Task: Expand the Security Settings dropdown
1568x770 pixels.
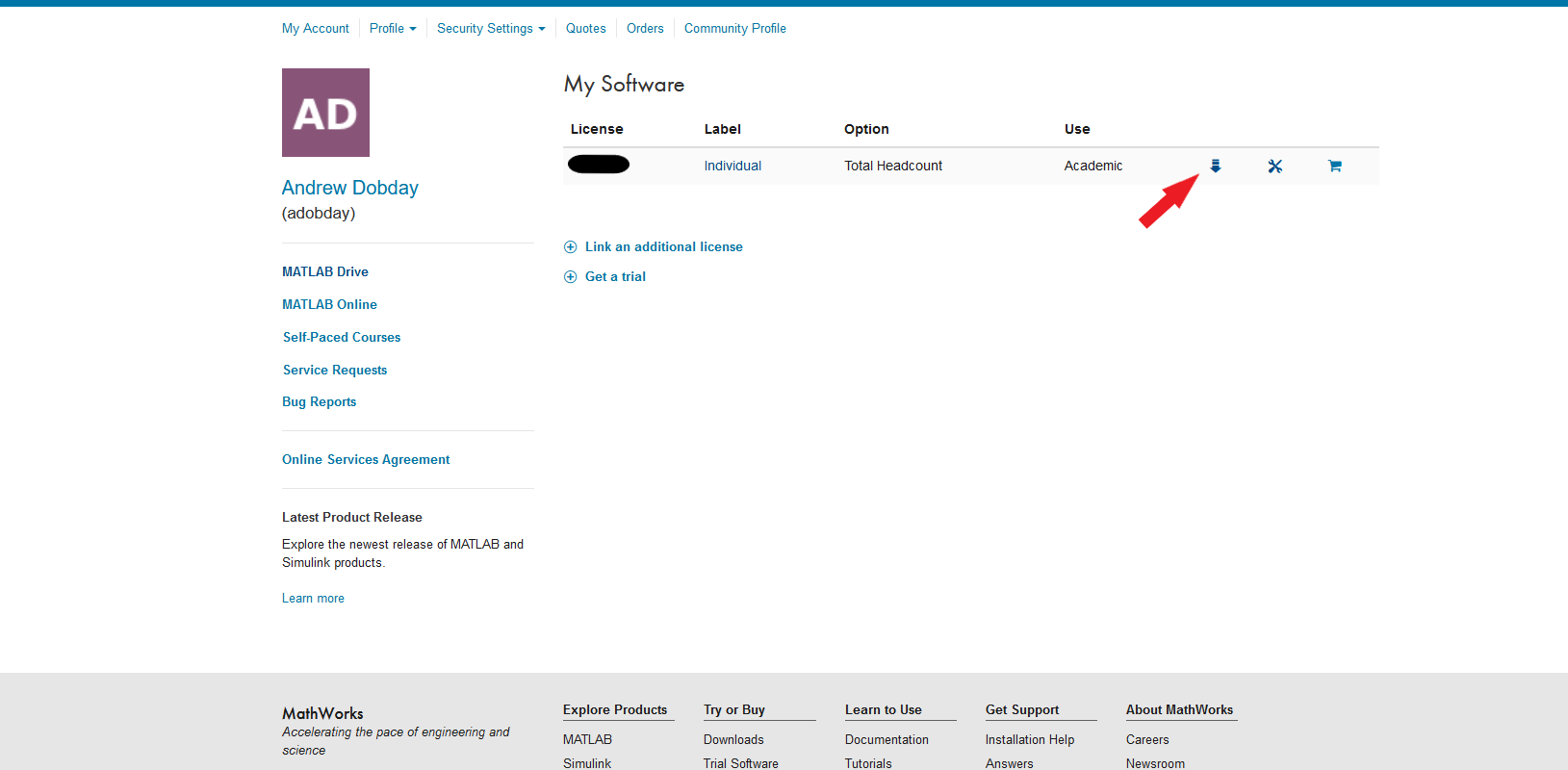Action: [x=491, y=28]
